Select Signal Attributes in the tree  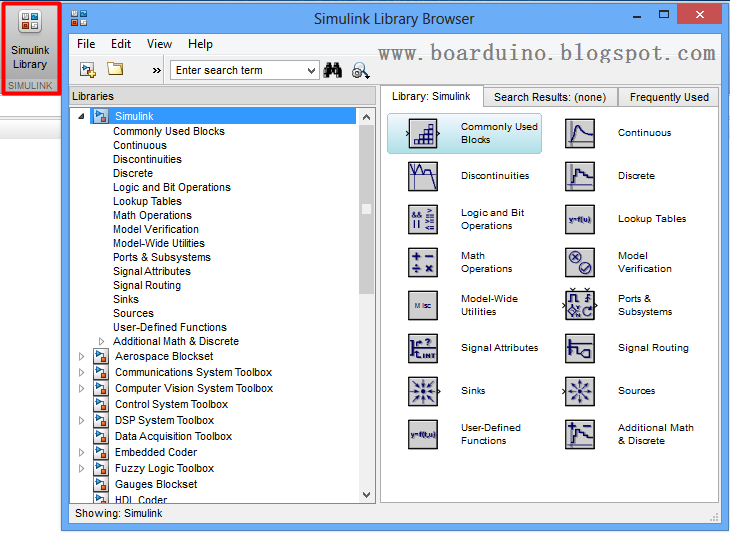152,271
